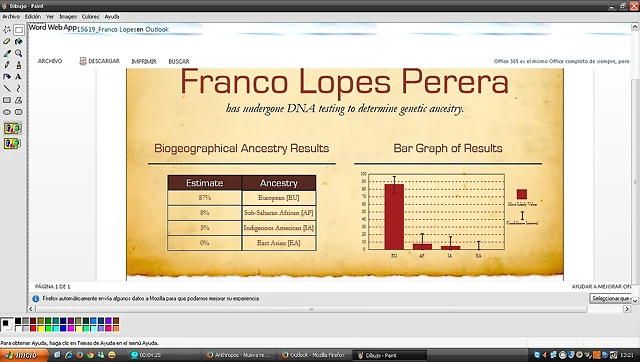Click the horizontal scrollbar right arrow
The image size is (640, 362).
(x=627, y=309)
